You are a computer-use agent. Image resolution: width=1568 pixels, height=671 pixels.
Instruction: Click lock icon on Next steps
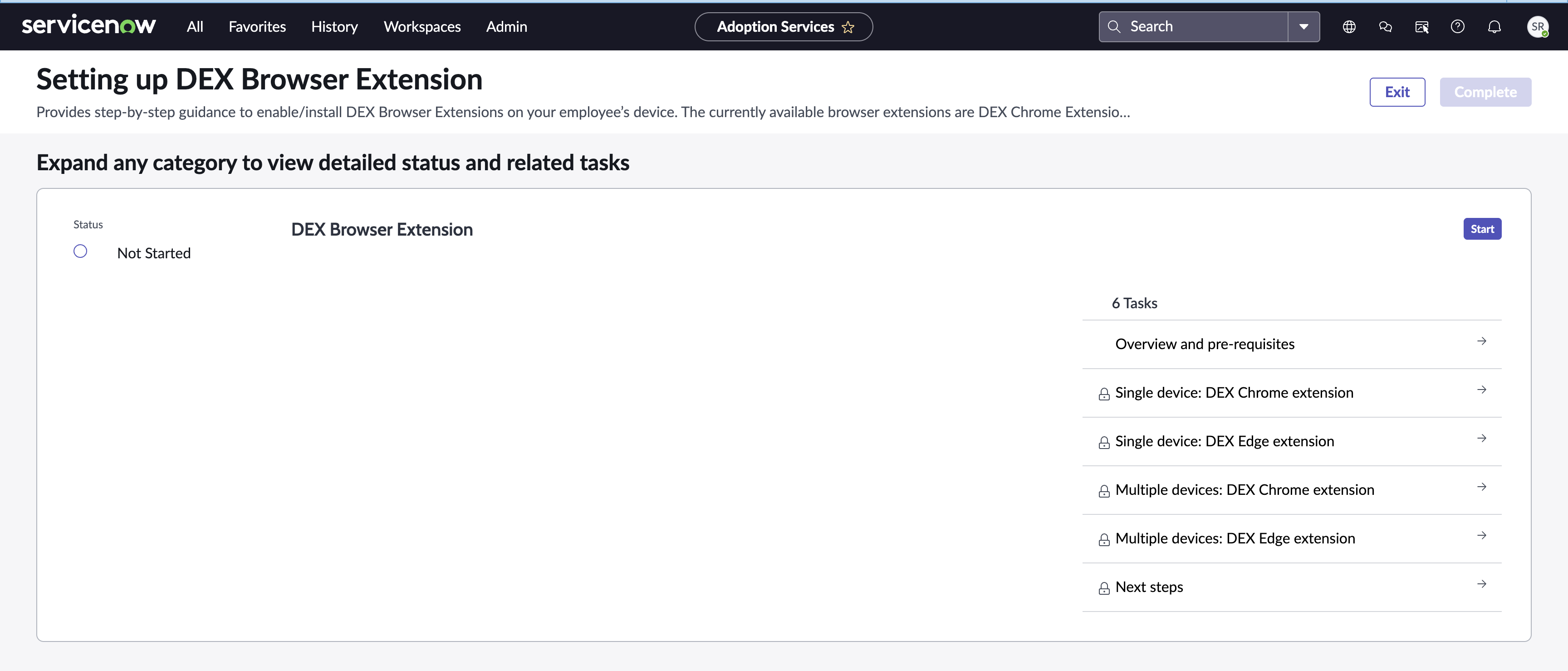coord(1103,589)
